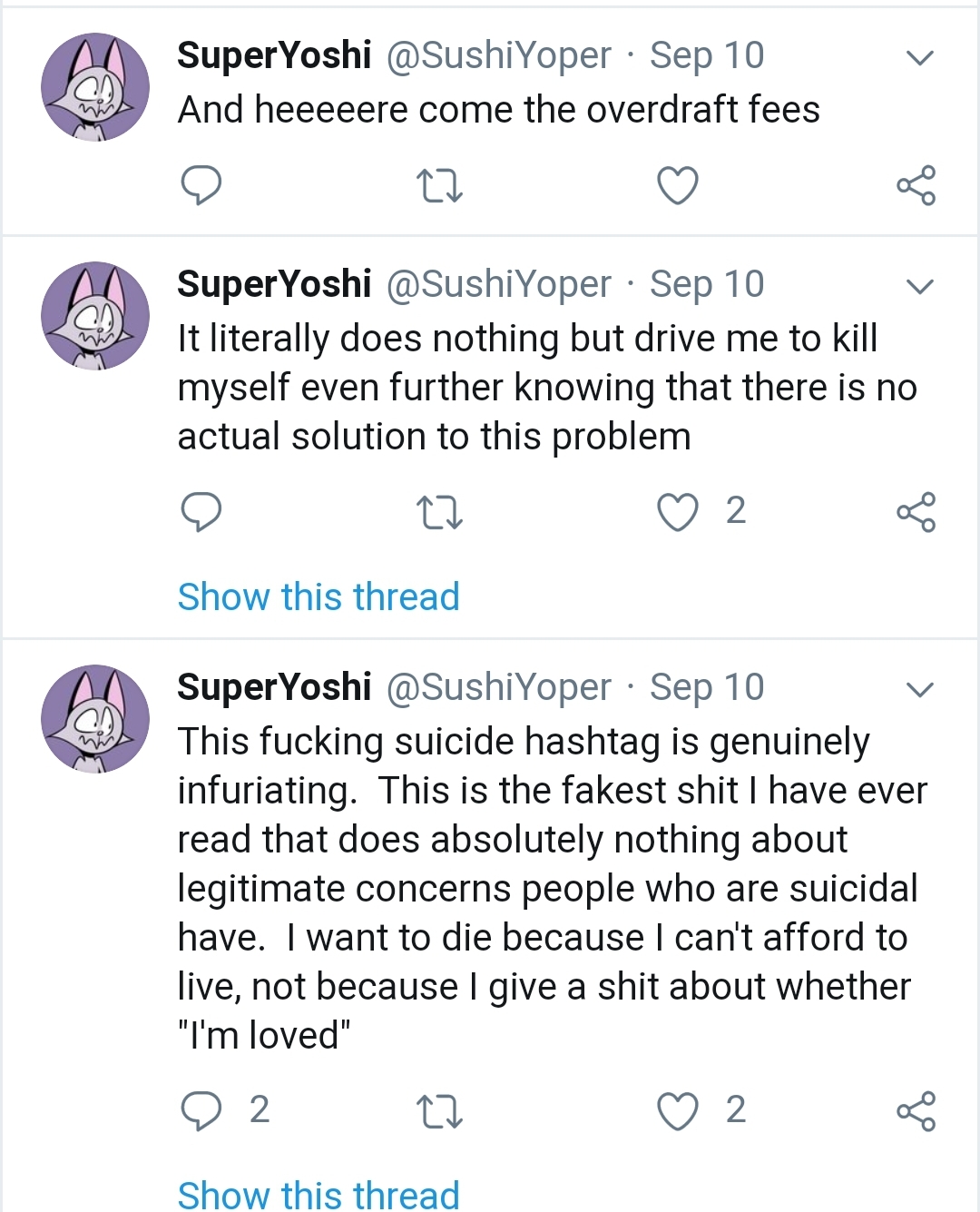The image size is (980, 1212).
Task: Retweet the suicide hashtag tweet
Action: pyautogui.click(x=439, y=1111)
